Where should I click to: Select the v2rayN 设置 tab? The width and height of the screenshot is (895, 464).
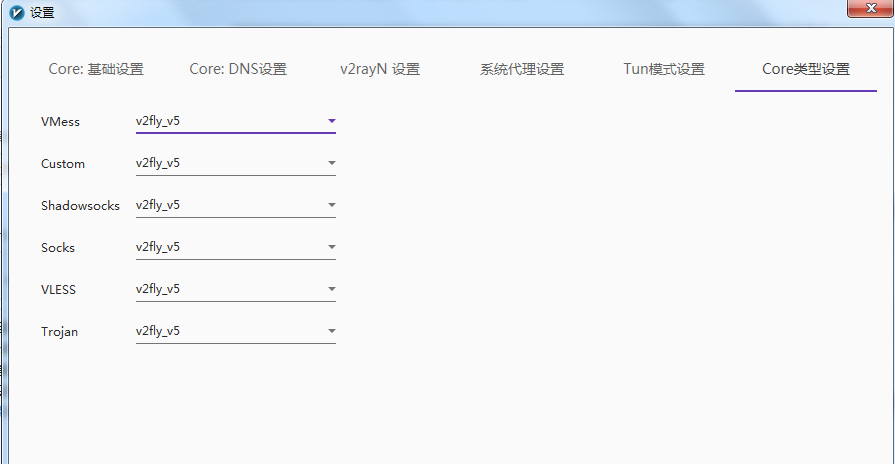pos(380,70)
